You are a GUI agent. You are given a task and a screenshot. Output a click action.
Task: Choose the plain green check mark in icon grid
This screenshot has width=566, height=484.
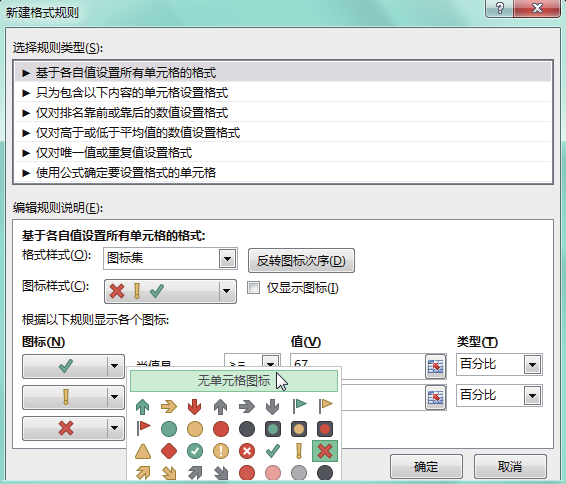click(x=273, y=451)
